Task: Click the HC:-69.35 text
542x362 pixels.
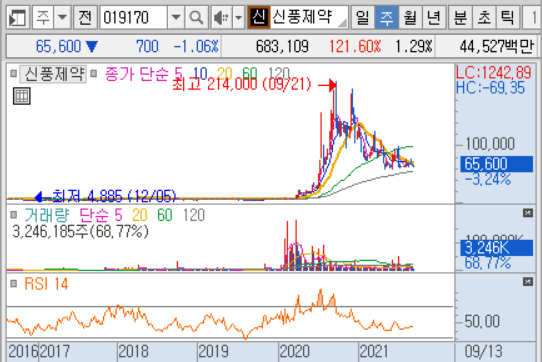Action: click(490, 88)
